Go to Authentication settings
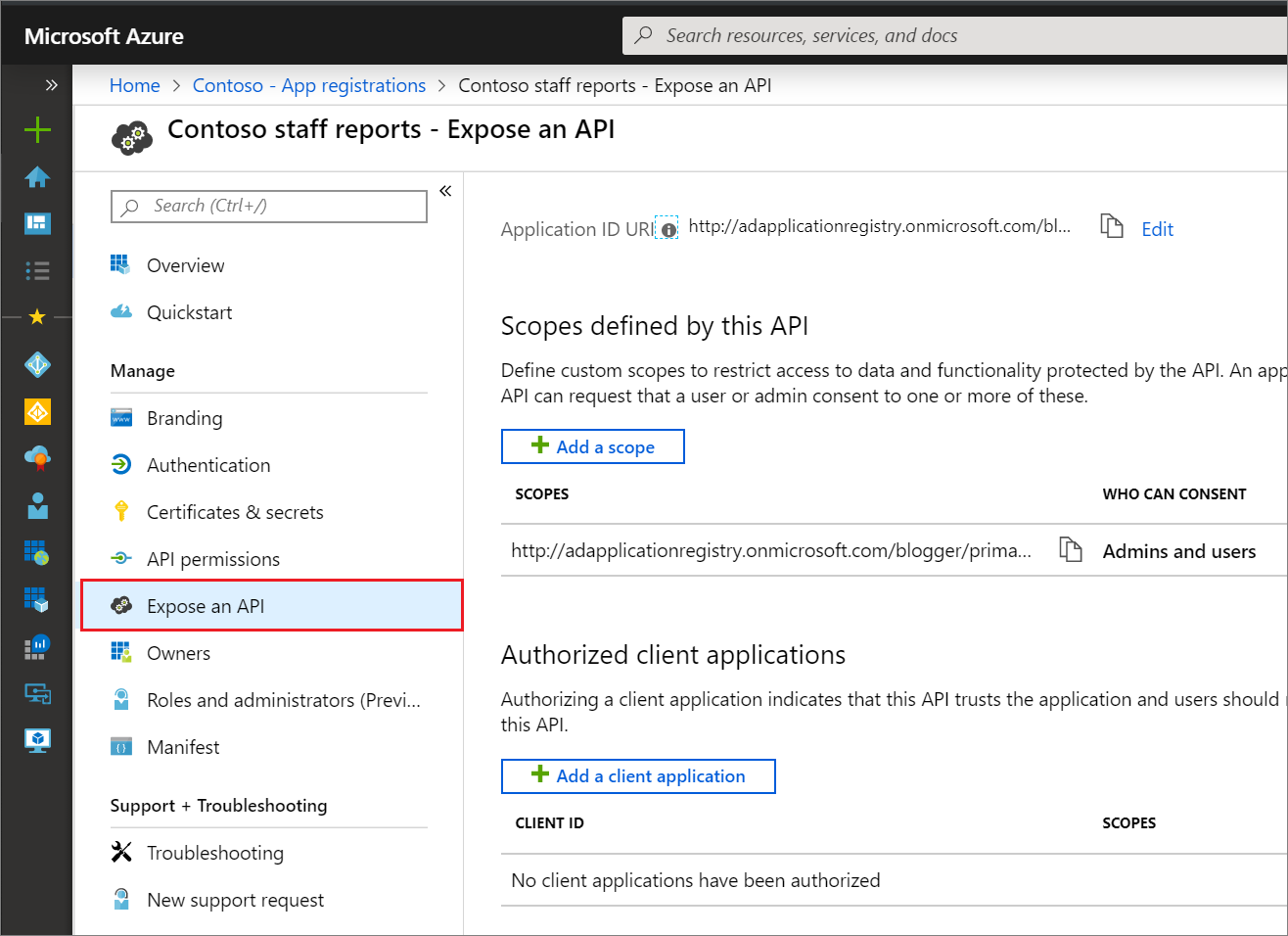This screenshot has width=1288, height=936. point(208,465)
